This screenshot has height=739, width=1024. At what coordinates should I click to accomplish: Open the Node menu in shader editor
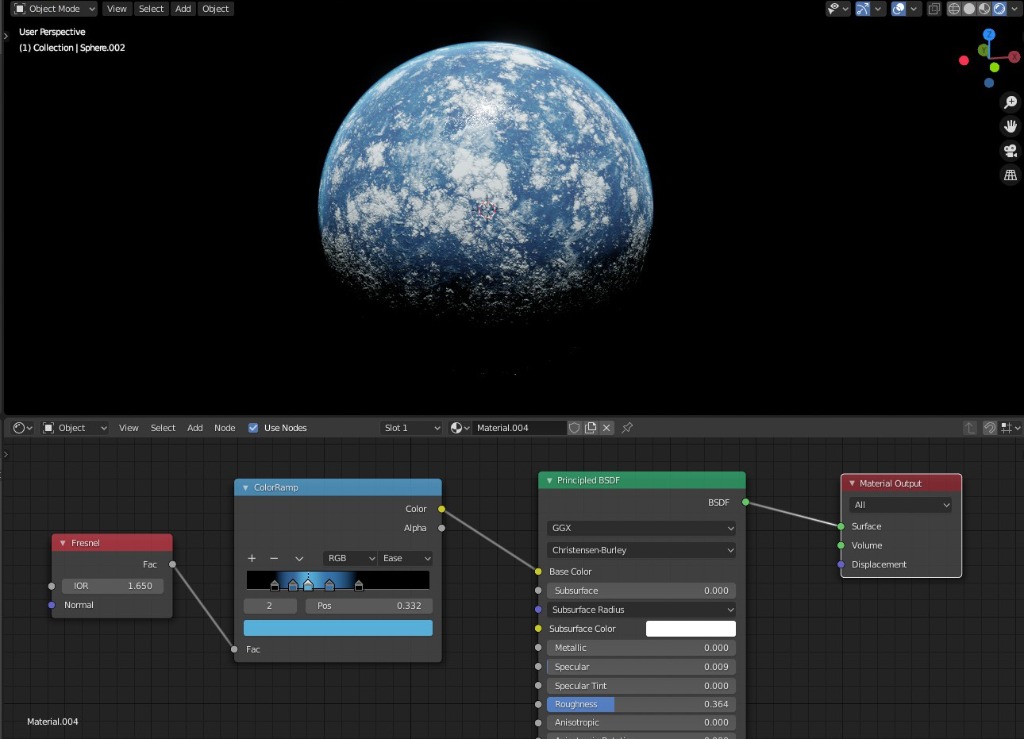click(x=225, y=428)
